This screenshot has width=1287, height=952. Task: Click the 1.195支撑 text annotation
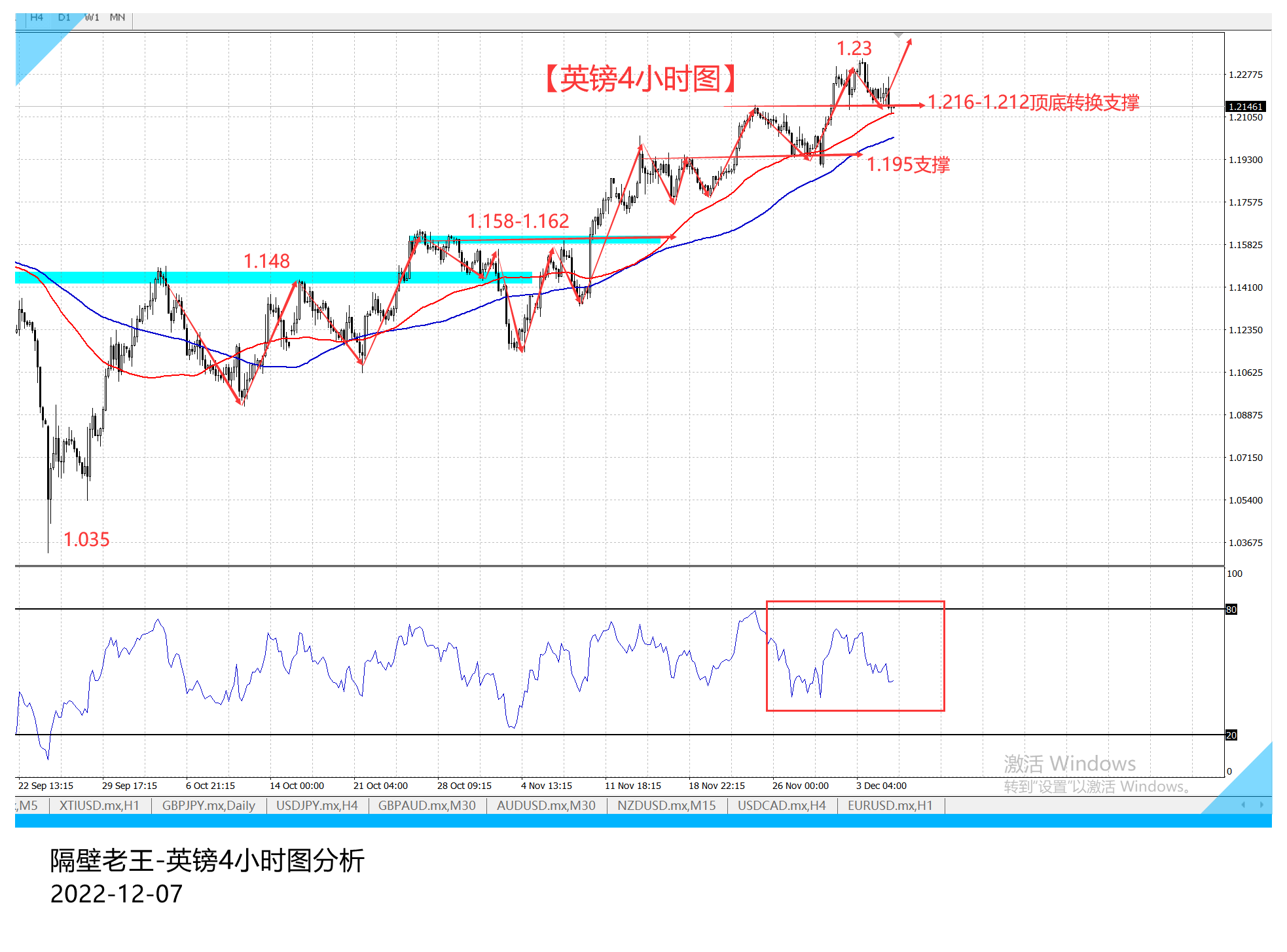point(908,164)
